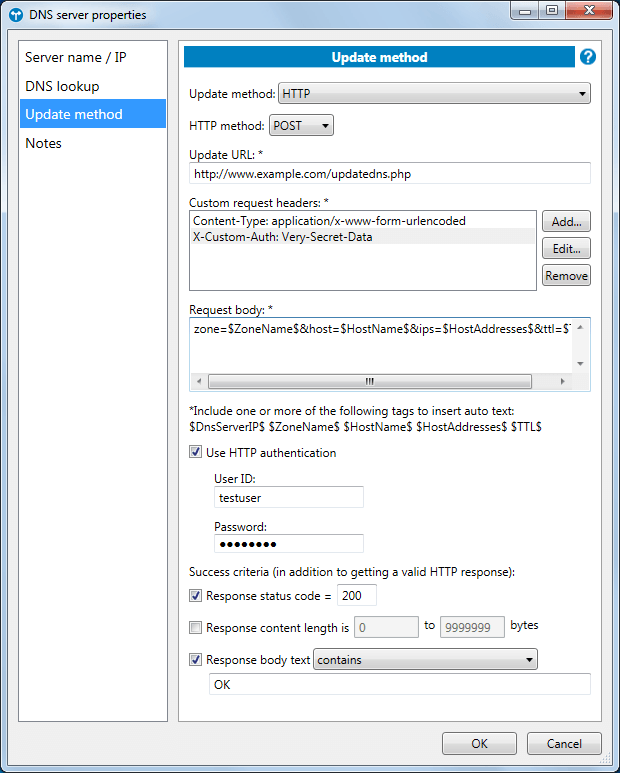Remove the selected custom header

click(566, 275)
